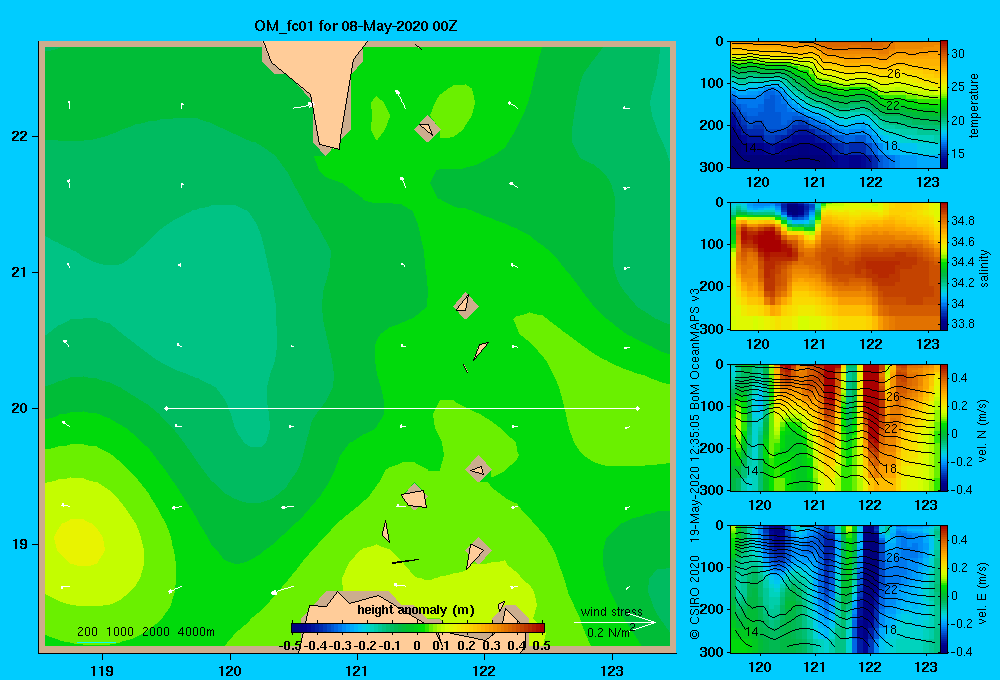Click the temperature color scale bar
Screen dimensions: 1000x680
pos(944,105)
